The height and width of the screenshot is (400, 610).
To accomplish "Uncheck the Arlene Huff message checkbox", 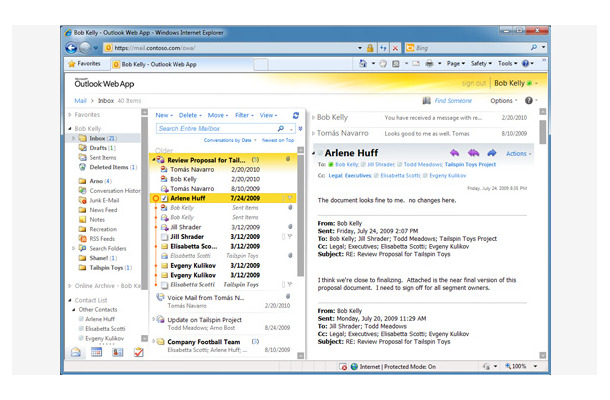I will point(164,198).
